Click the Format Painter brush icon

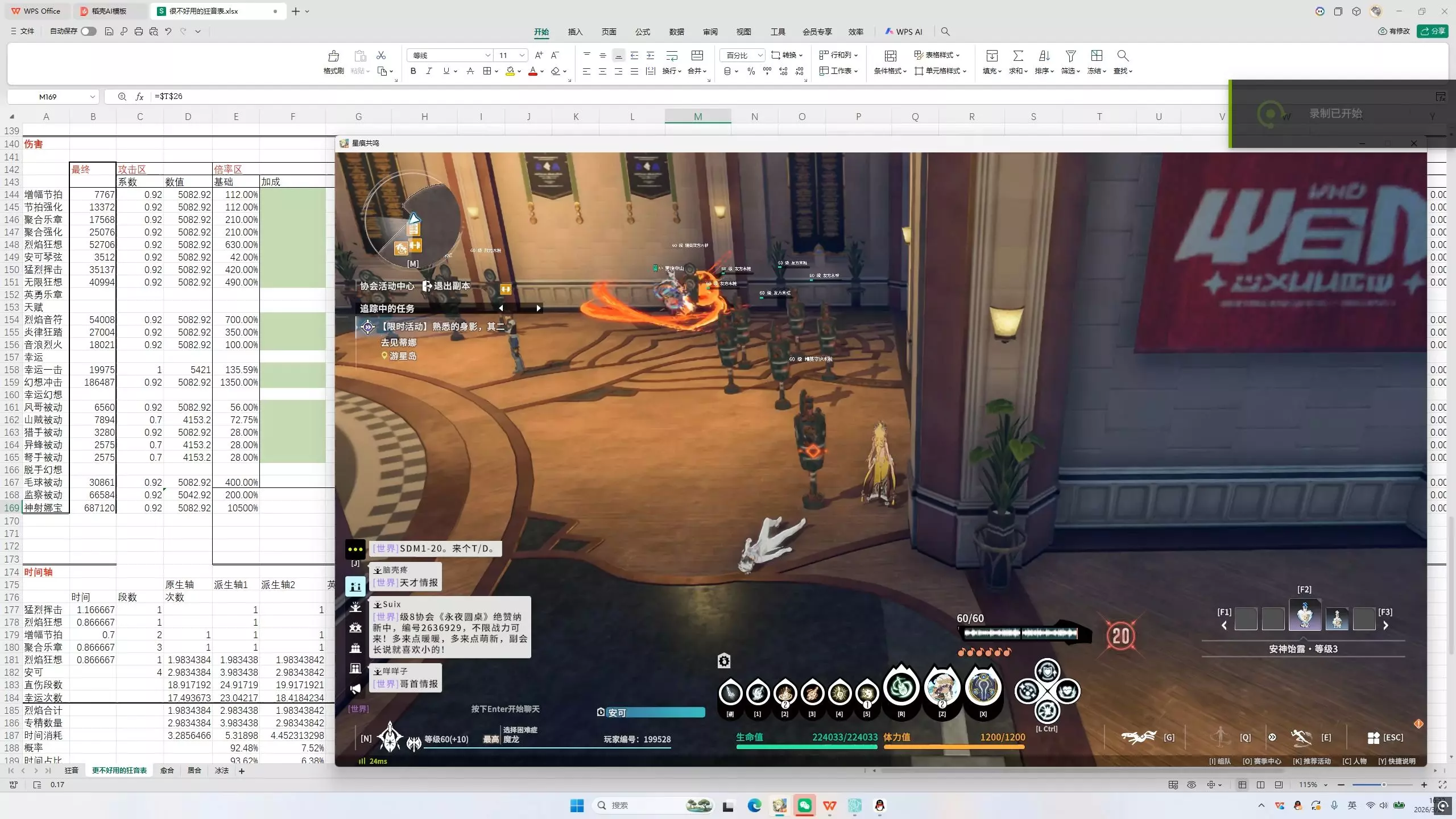[x=333, y=56]
